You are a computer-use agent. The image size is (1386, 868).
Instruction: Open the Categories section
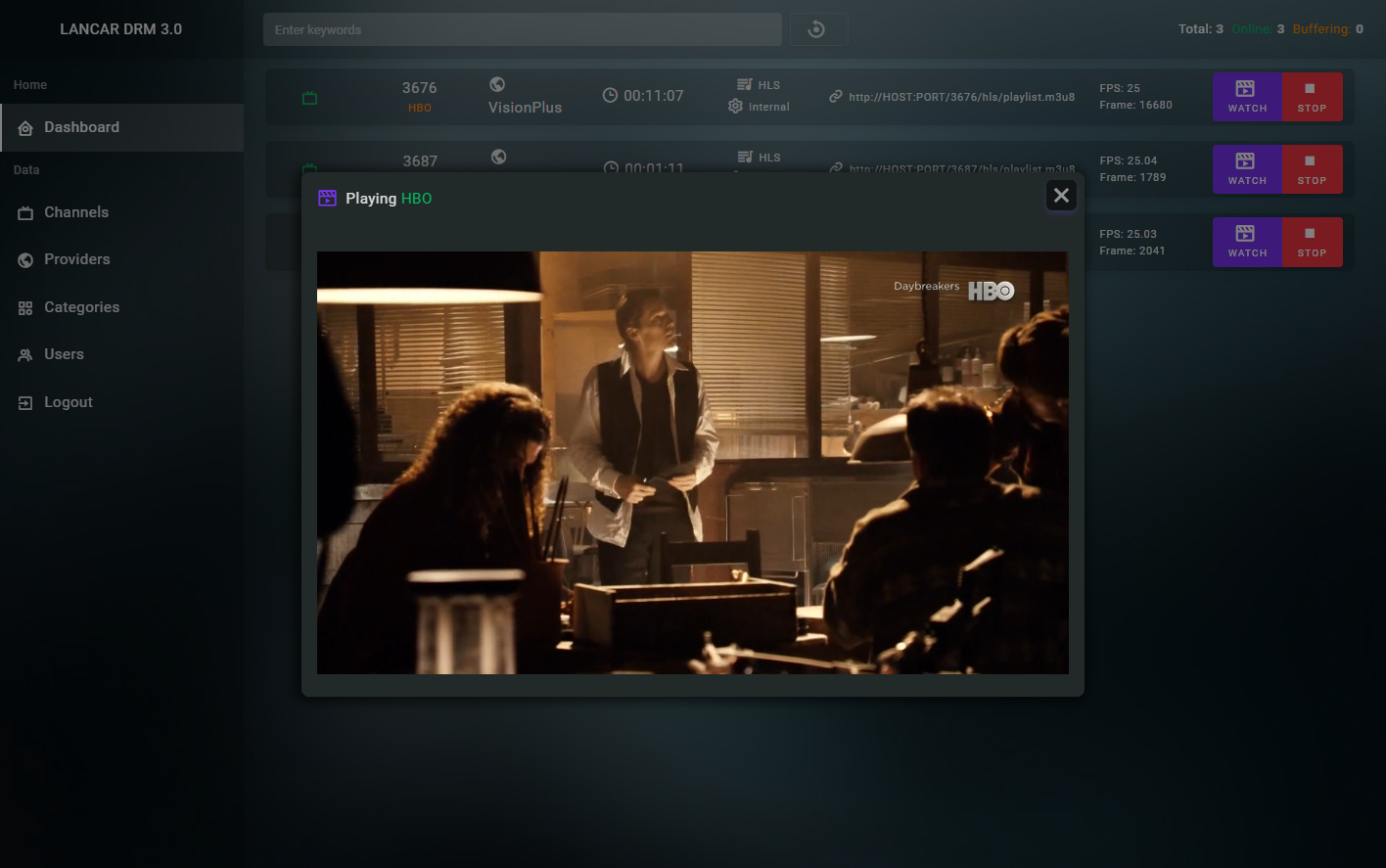pyautogui.click(x=82, y=307)
